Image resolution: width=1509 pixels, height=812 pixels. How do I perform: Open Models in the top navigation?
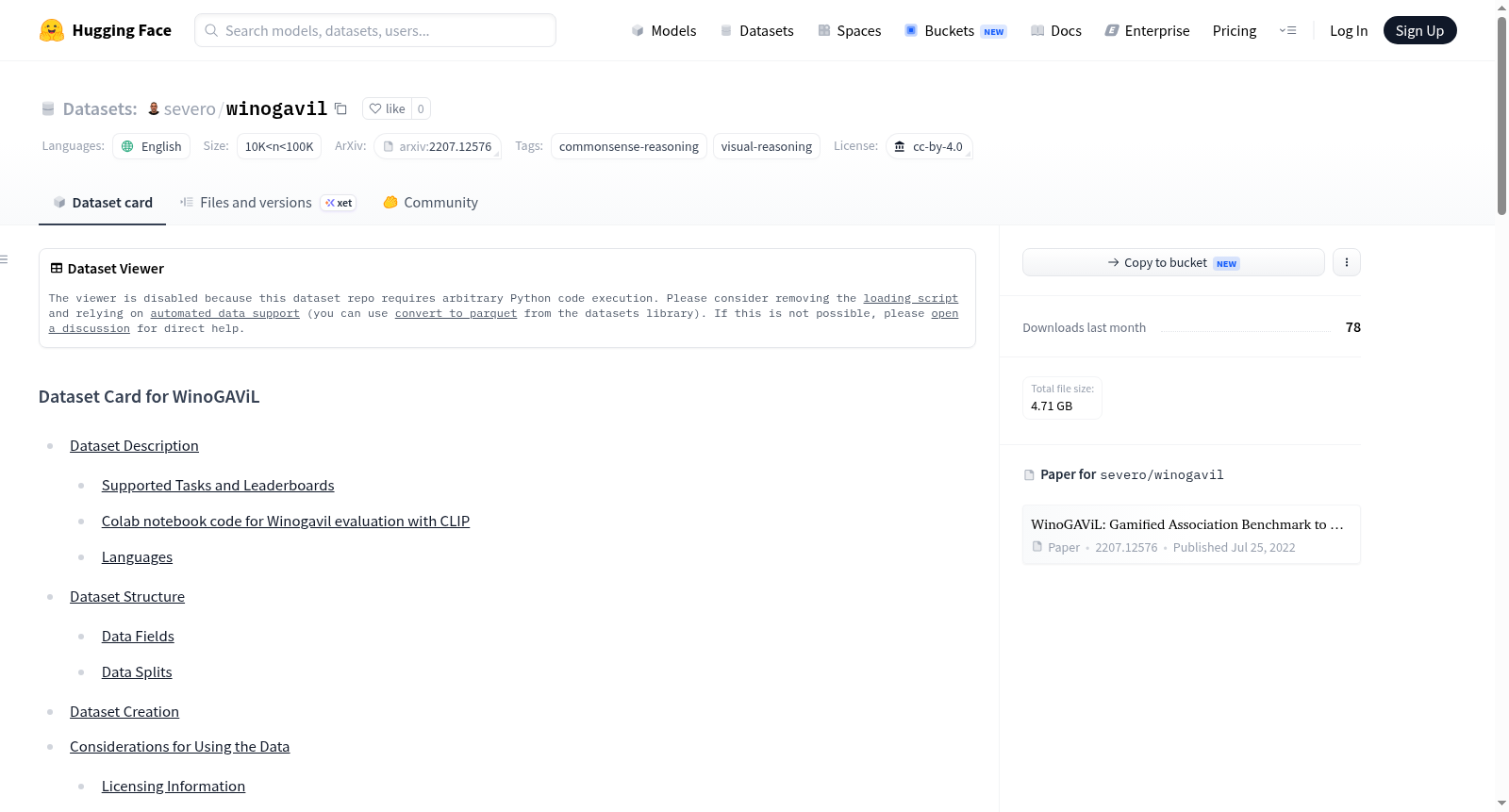coord(664,30)
